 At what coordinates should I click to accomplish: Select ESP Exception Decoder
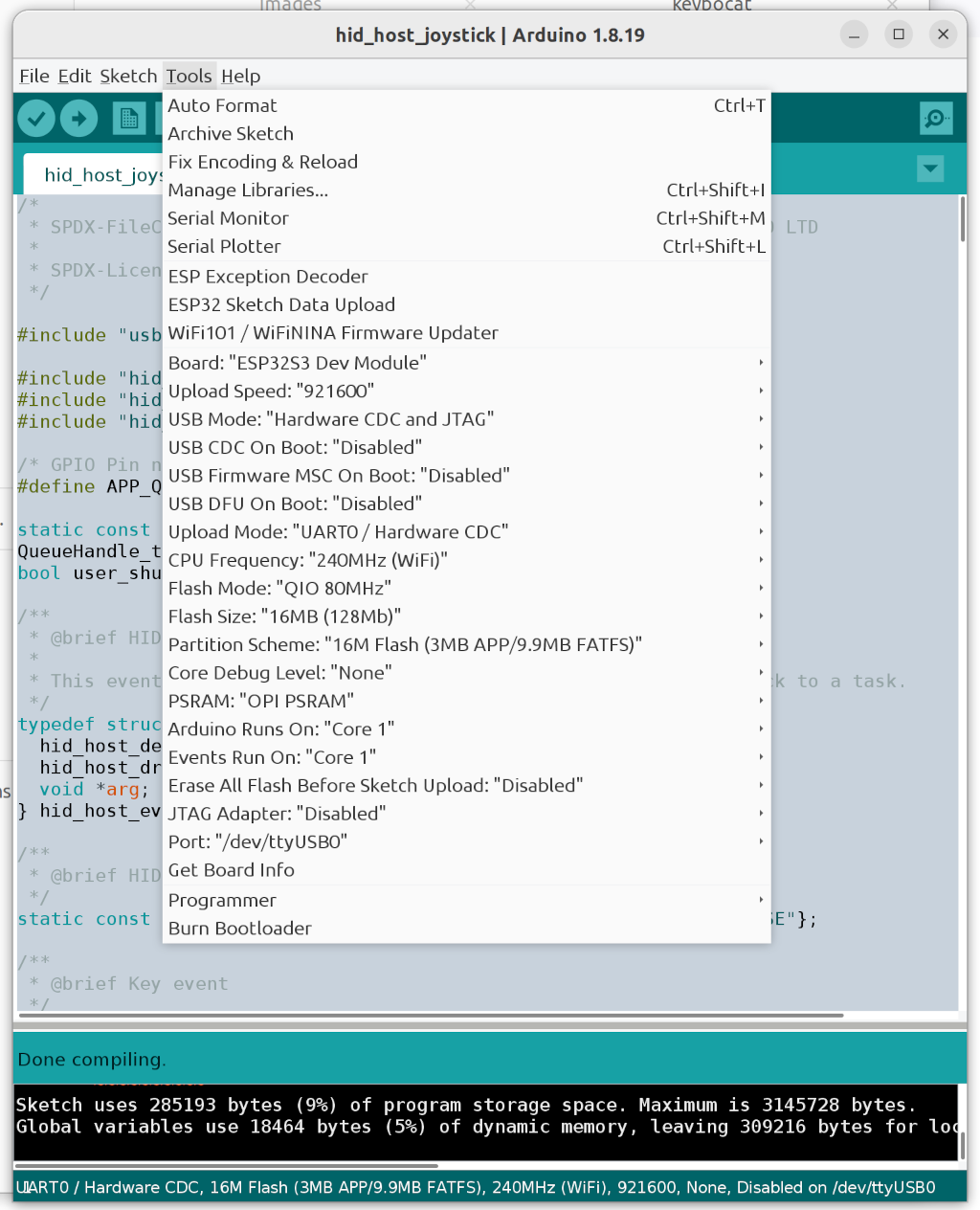tap(467, 277)
